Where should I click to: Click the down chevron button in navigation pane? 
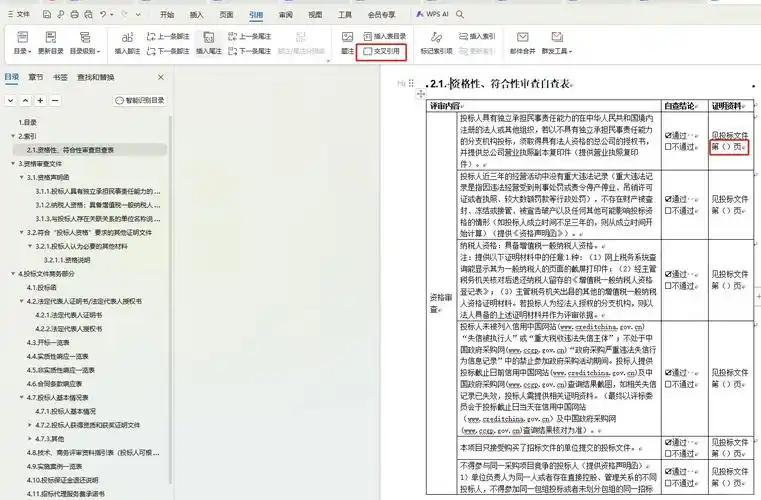pos(11,100)
